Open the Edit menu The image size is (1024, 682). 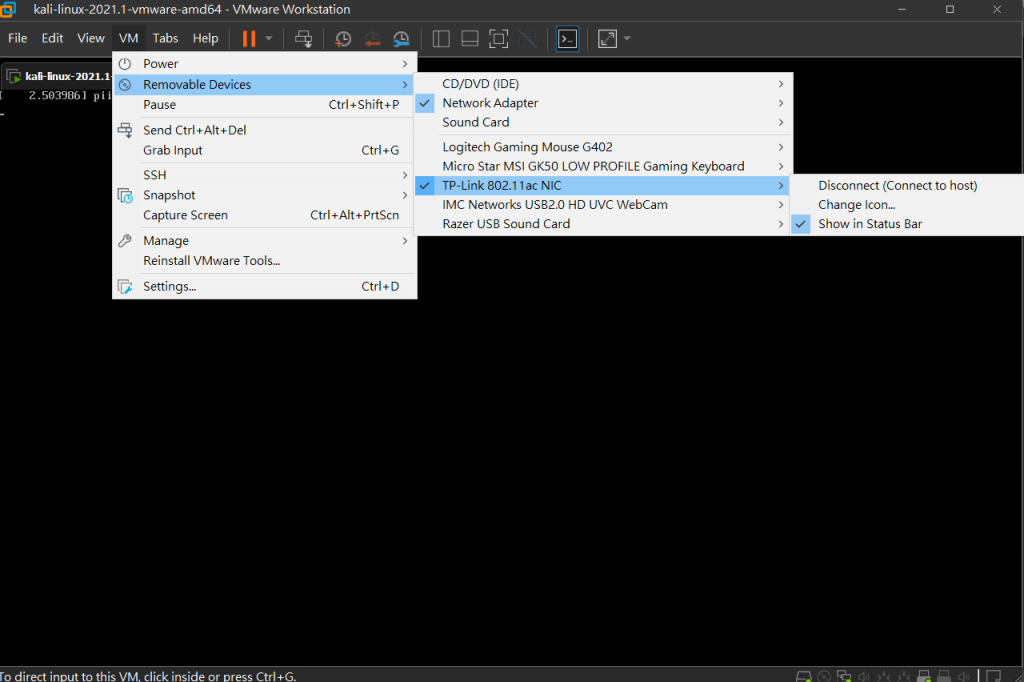[x=52, y=38]
